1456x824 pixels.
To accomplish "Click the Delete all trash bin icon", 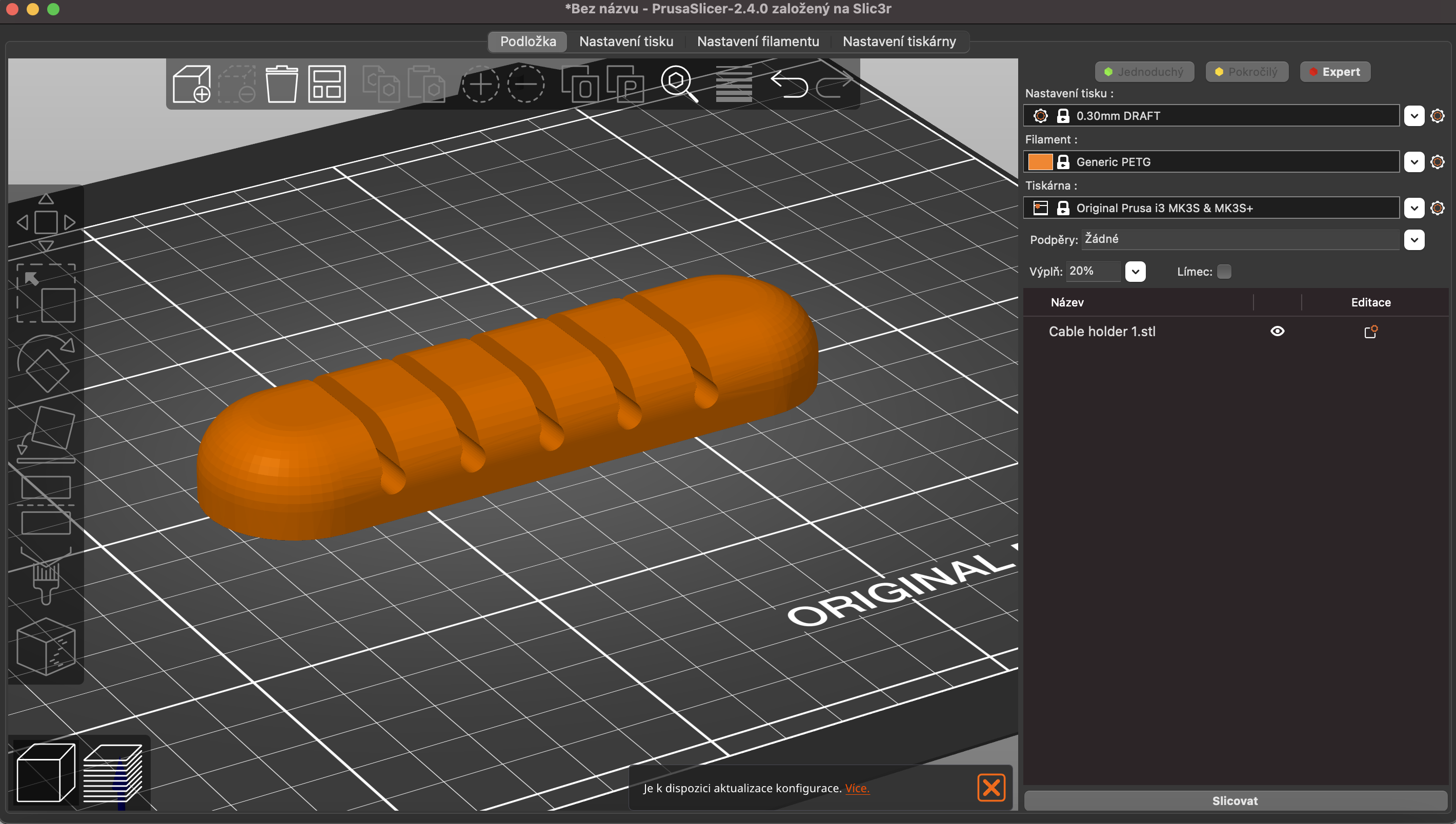I will (x=281, y=85).
